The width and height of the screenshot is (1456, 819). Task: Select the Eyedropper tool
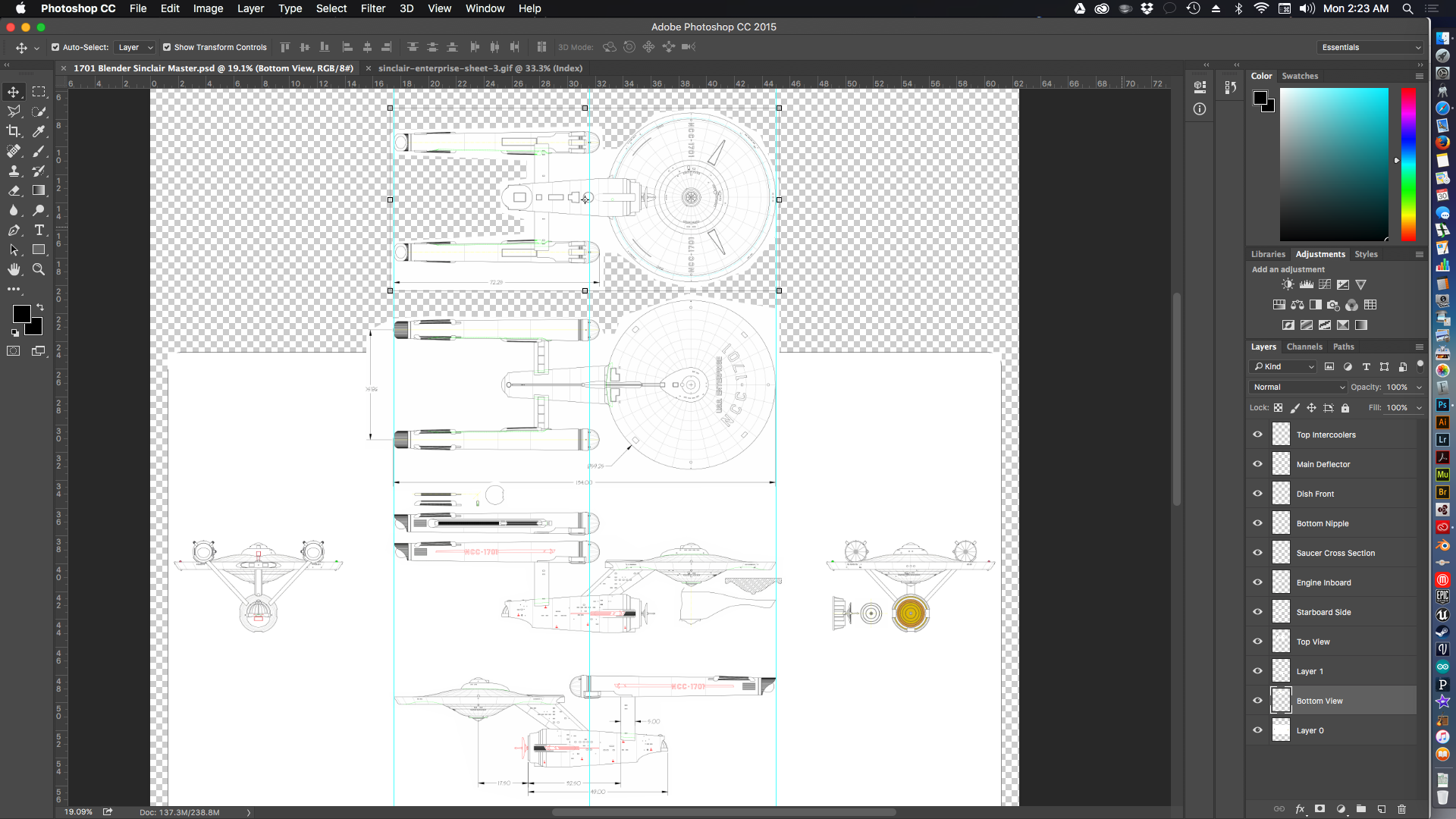(x=39, y=131)
